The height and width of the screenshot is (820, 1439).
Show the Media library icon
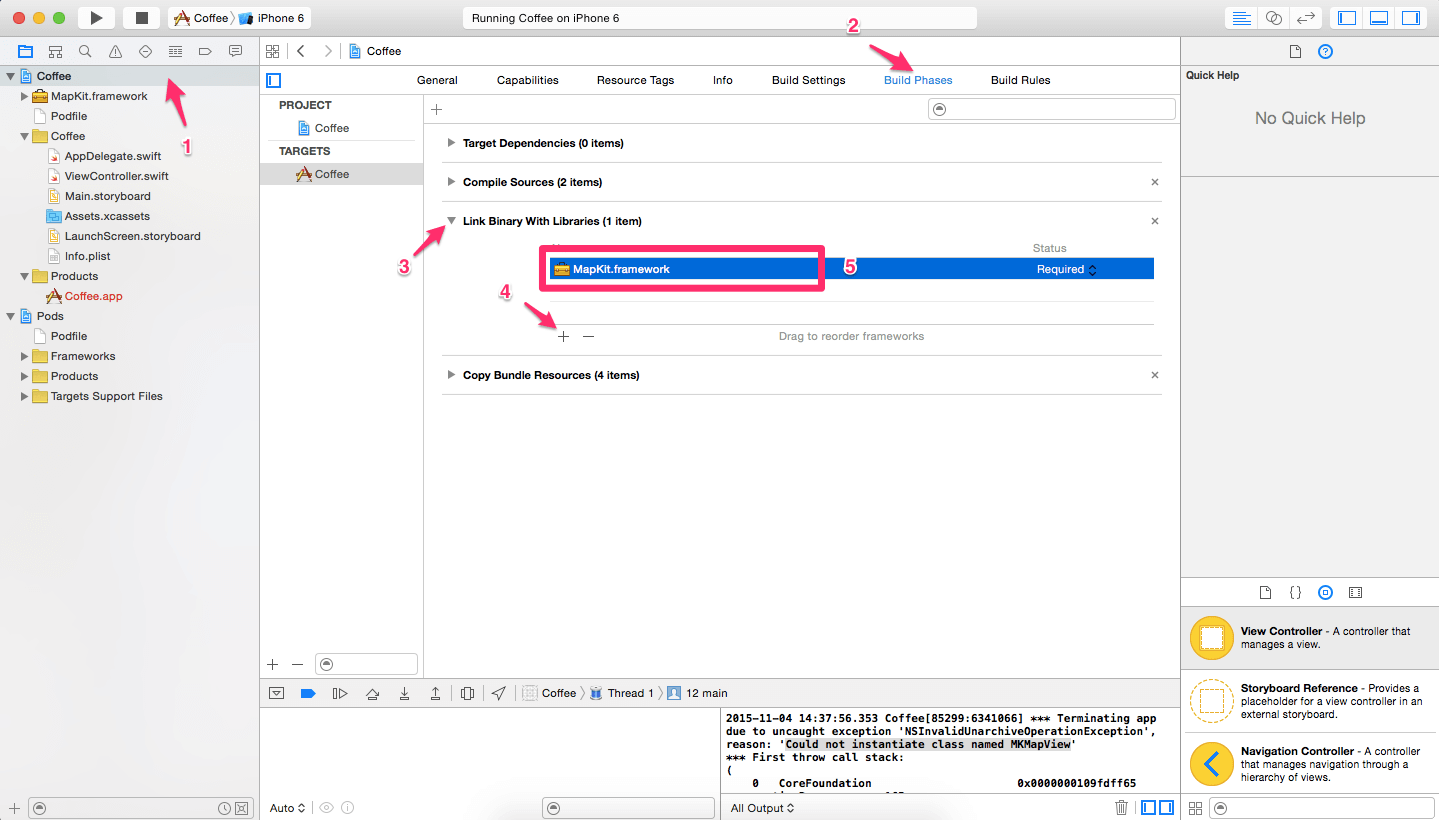point(1355,592)
